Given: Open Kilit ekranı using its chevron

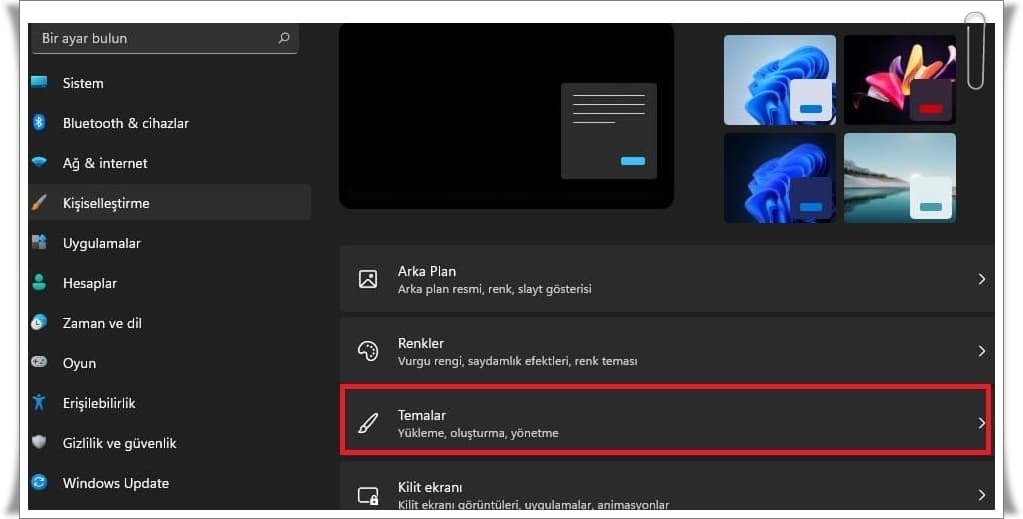Looking at the screenshot, I should click(981, 495).
